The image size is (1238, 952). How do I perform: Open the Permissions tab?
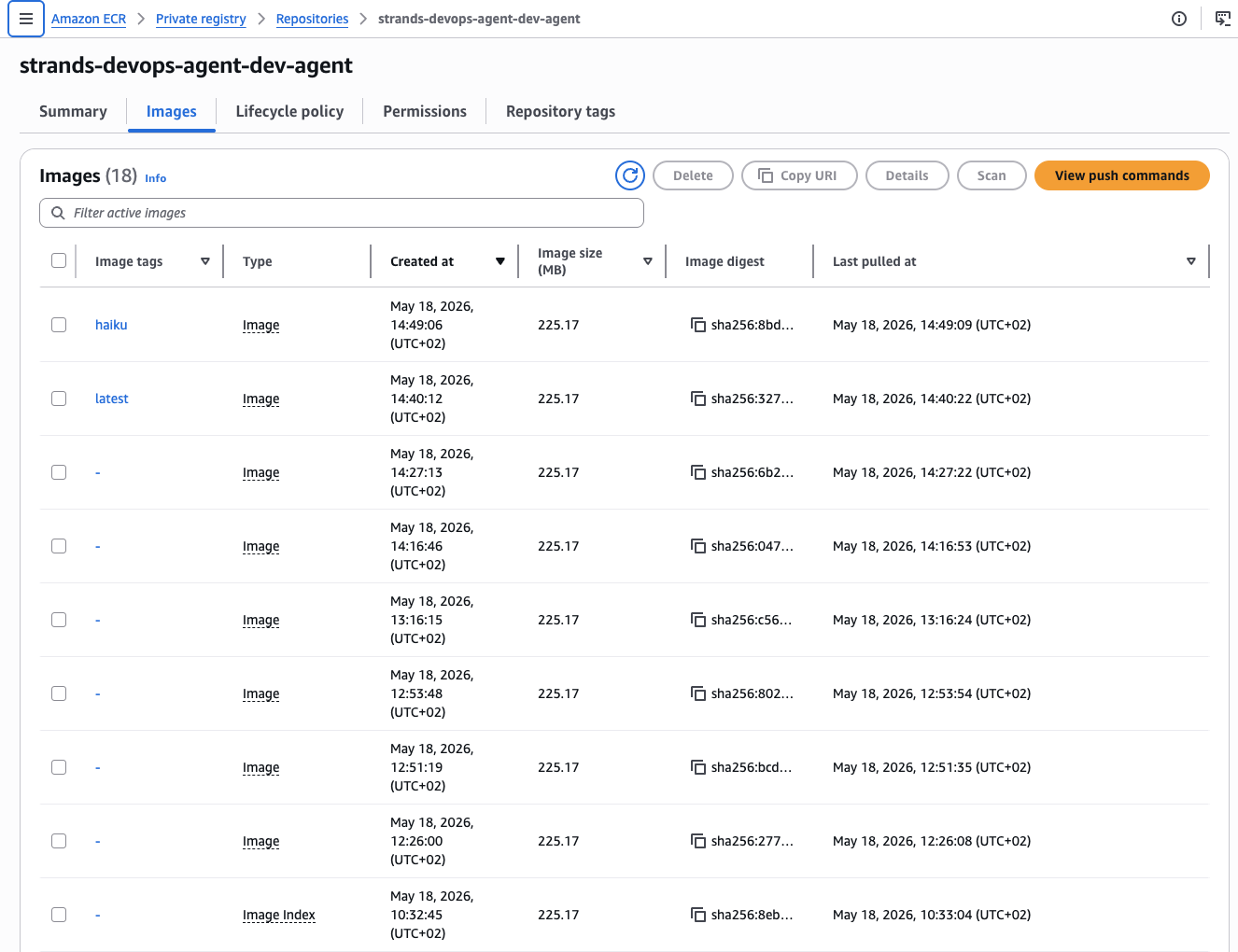[x=425, y=111]
